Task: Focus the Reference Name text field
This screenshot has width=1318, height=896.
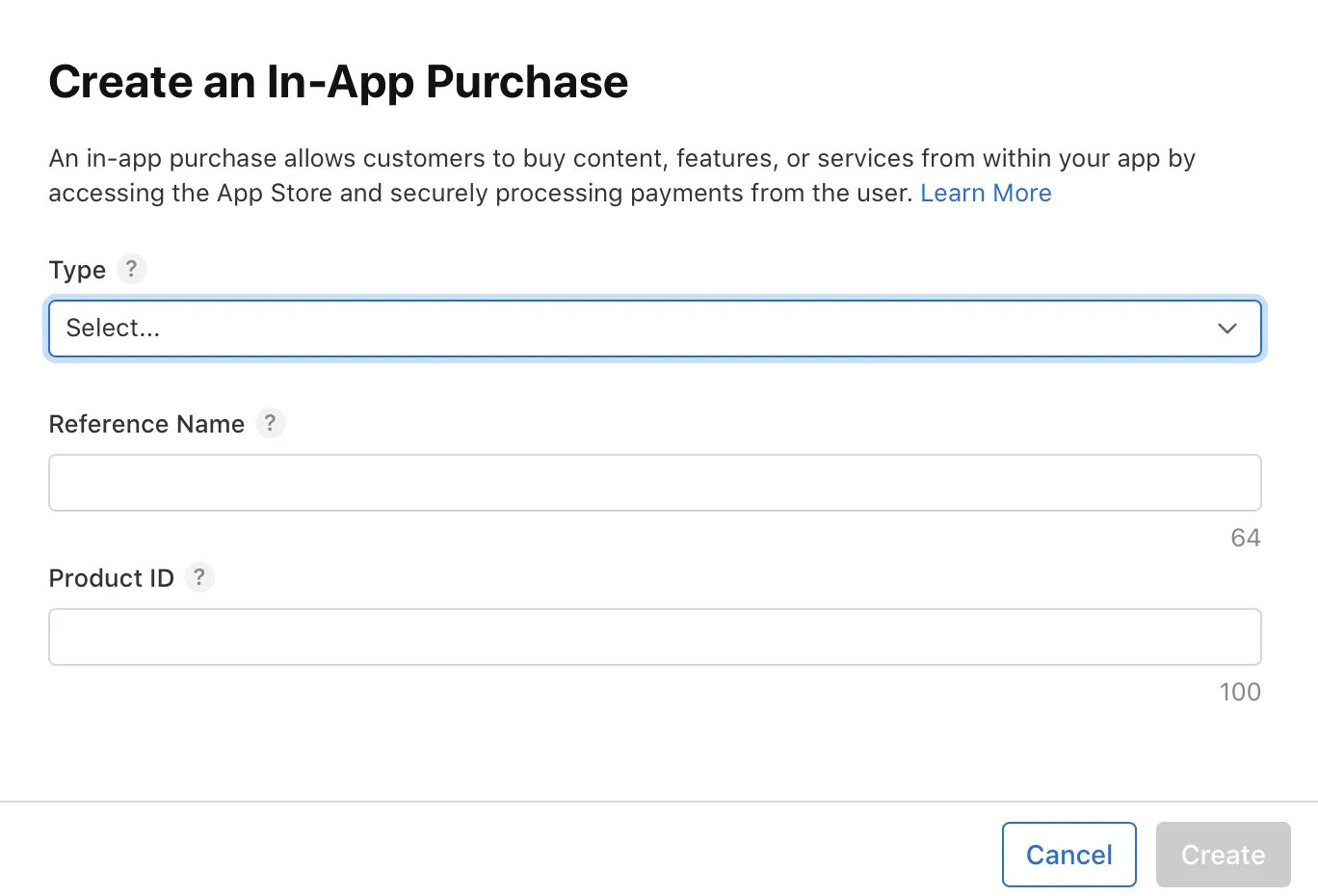Action: [x=654, y=483]
